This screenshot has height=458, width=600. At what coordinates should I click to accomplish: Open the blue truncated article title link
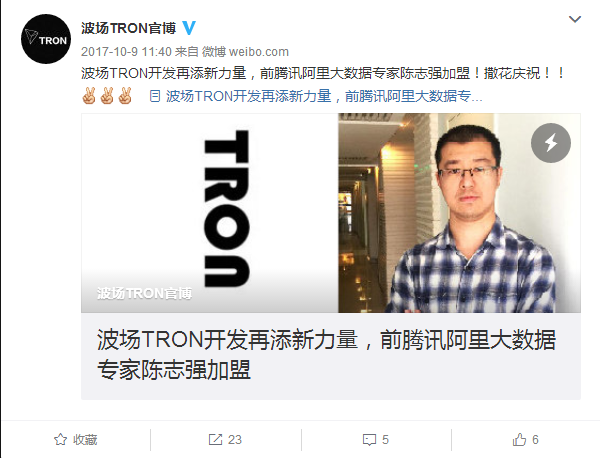324,96
